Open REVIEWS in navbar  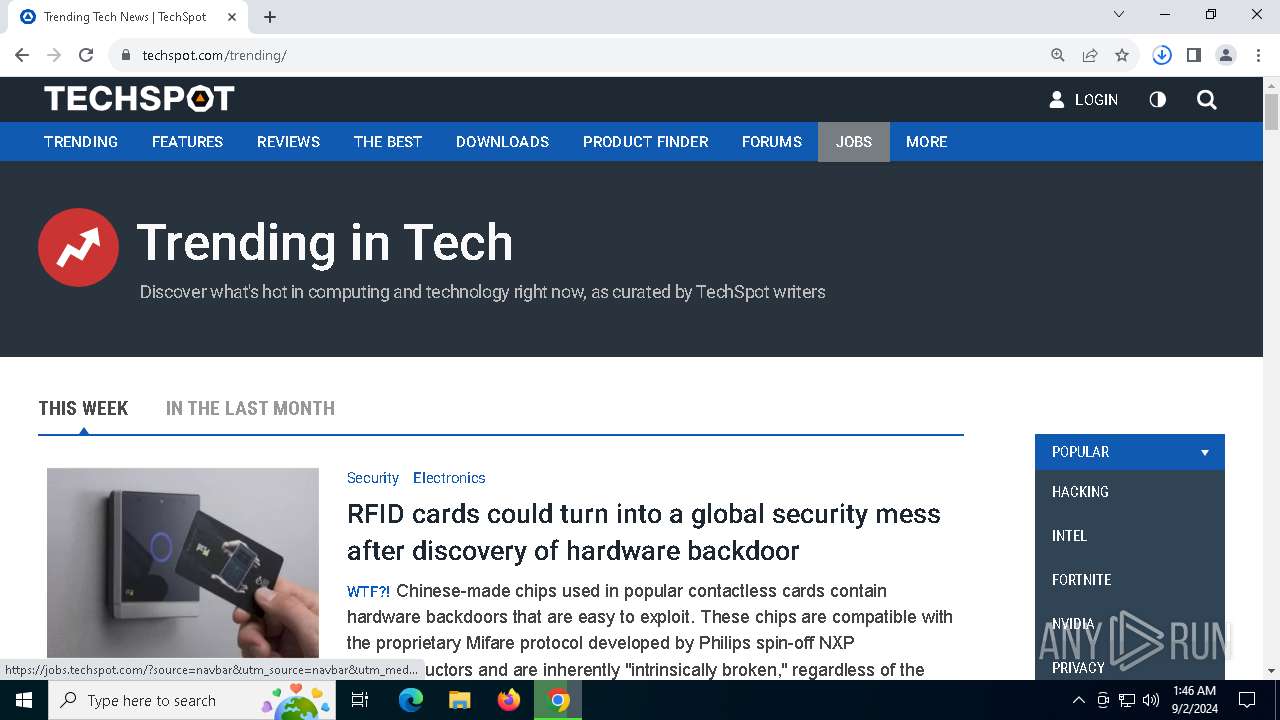(x=288, y=142)
